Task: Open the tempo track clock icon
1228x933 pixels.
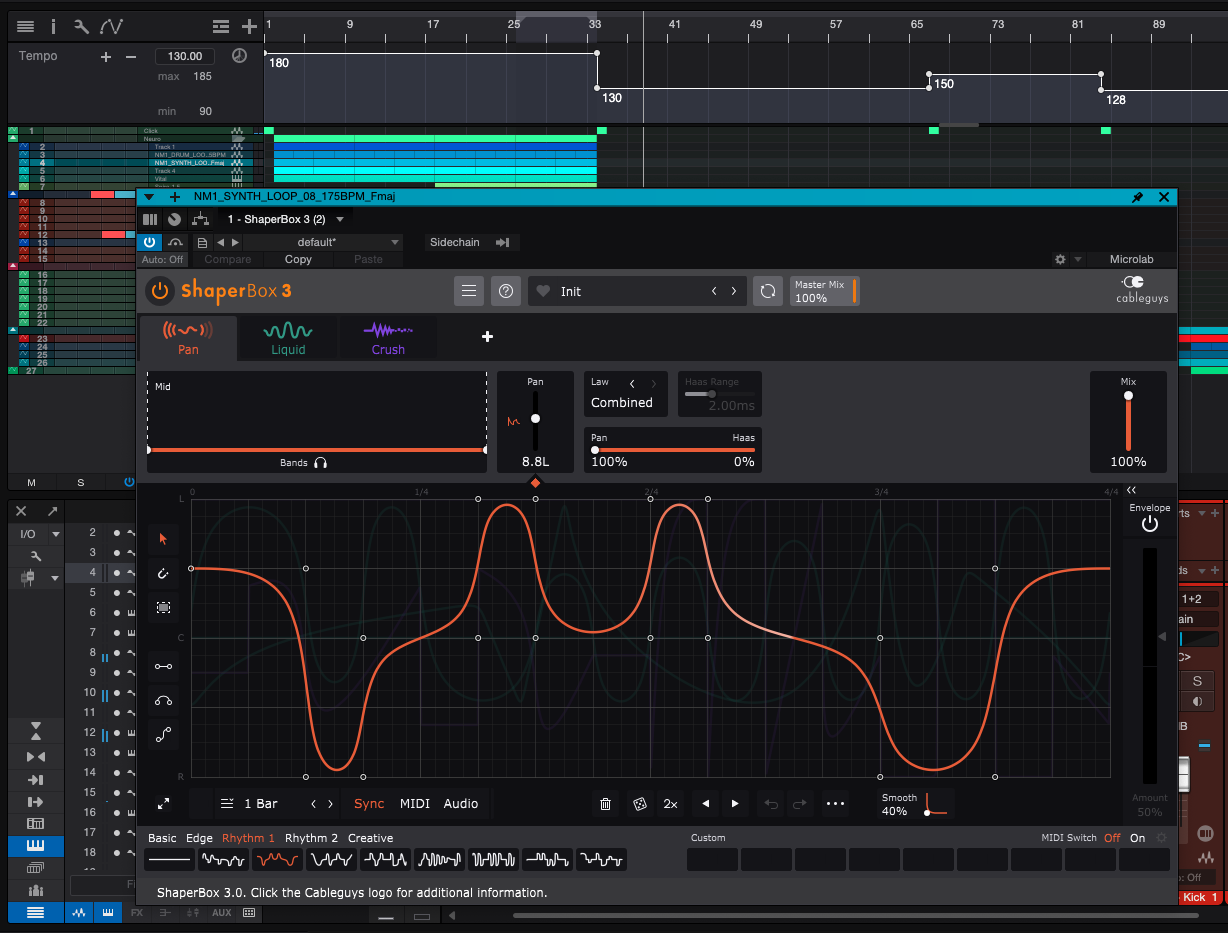Action: pos(239,56)
